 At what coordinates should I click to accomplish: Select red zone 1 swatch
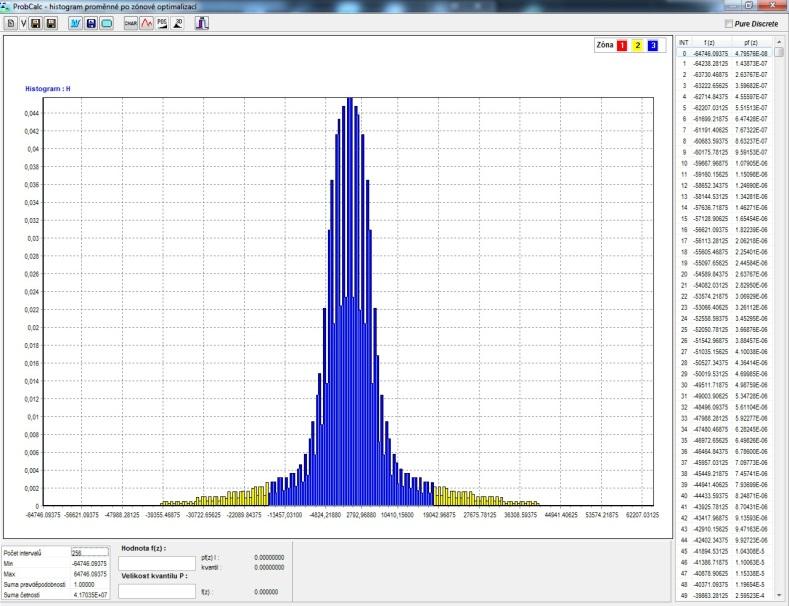(622, 45)
